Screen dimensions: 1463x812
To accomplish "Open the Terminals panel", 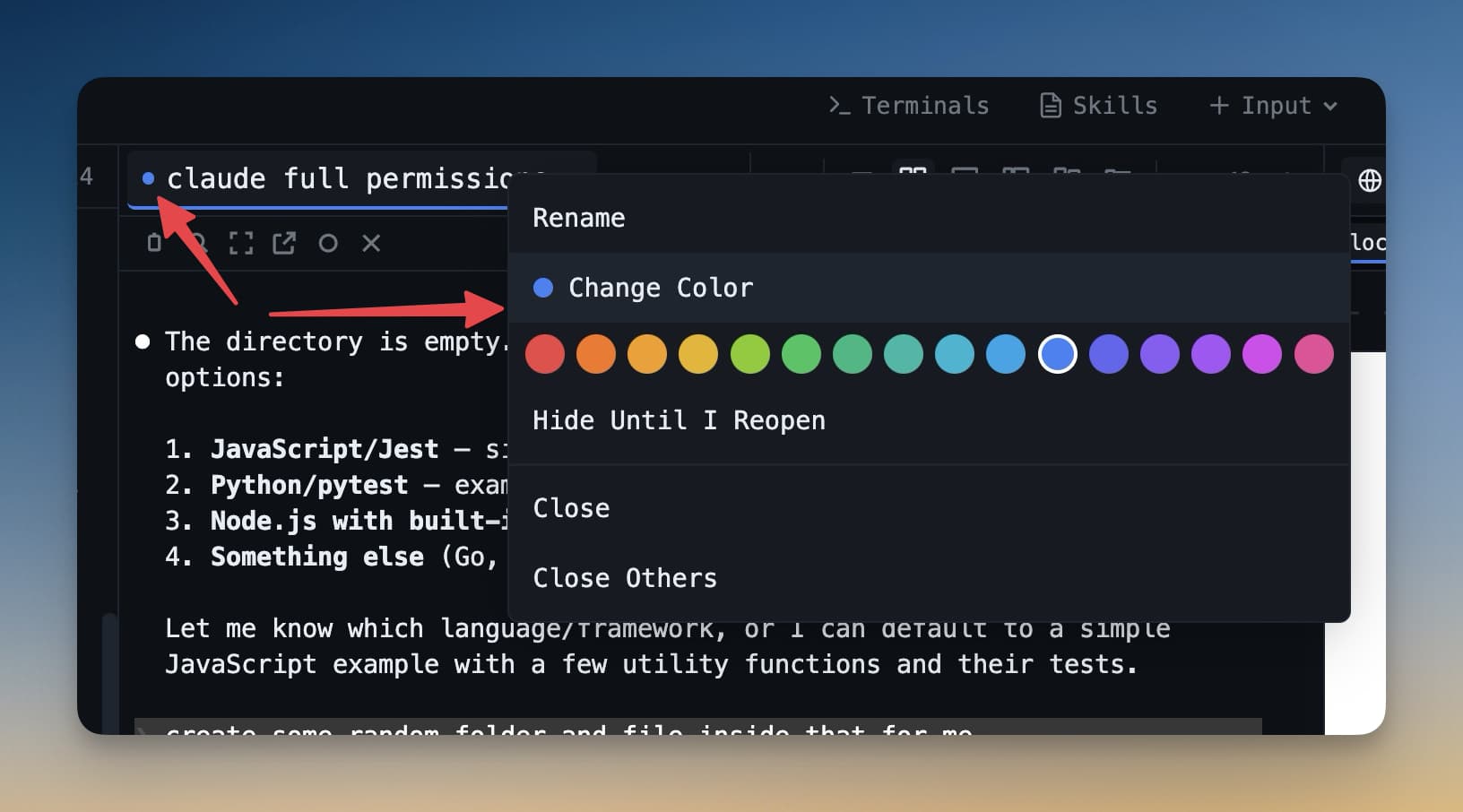I will click(908, 106).
